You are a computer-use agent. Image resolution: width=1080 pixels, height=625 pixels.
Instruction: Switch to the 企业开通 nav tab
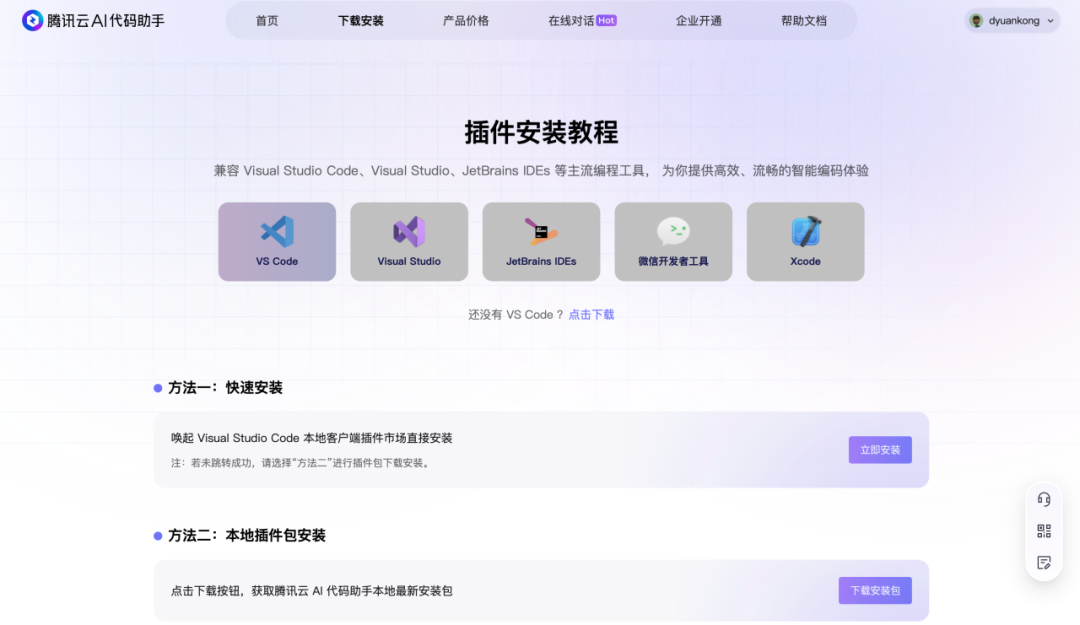(x=698, y=20)
